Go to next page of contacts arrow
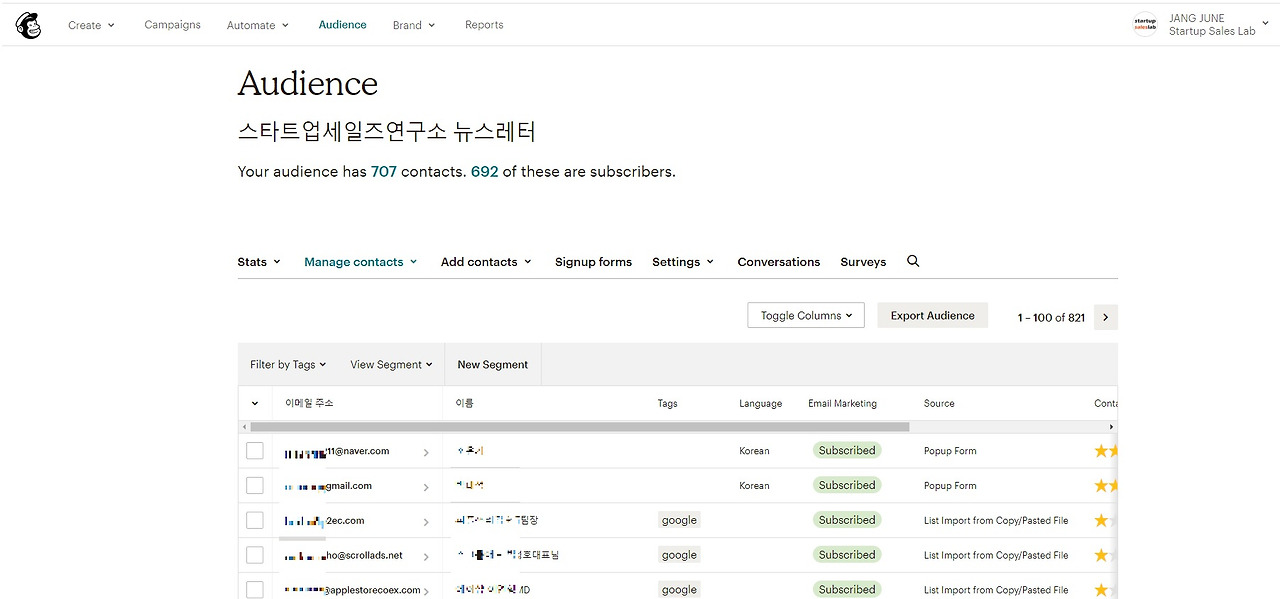This screenshot has height=599, width=1280. click(x=1105, y=317)
